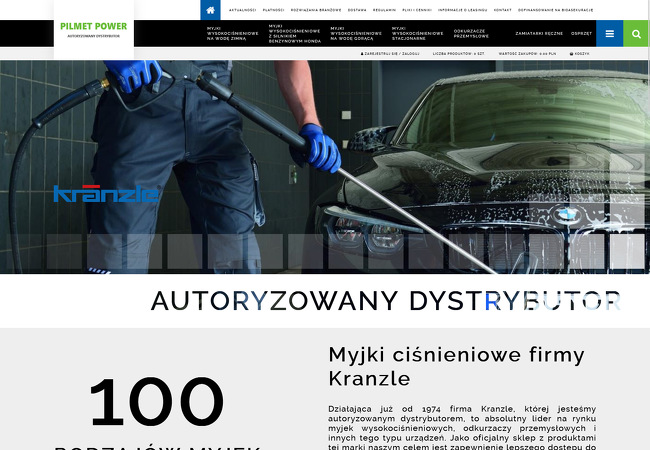Open Kontakt in the top menu
The width and height of the screenshot is (650, 450).
(x=502, y=10)
